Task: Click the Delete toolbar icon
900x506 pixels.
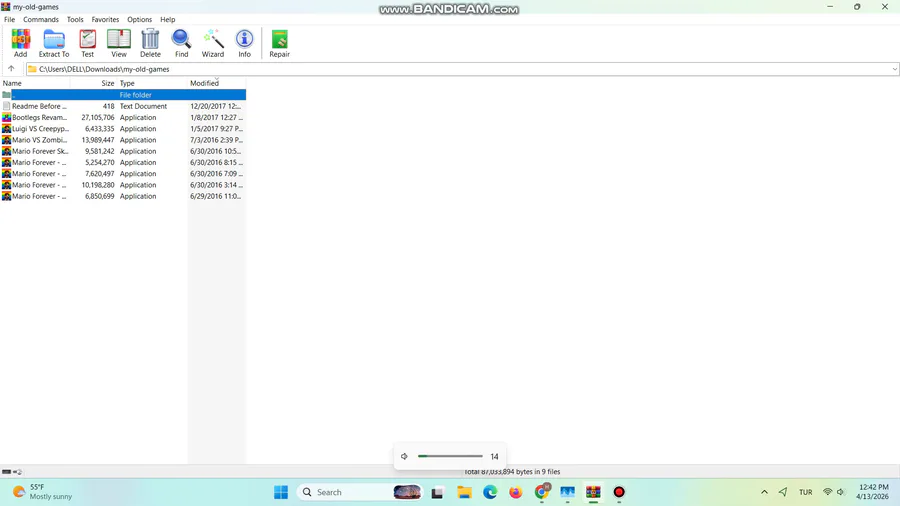Action: coord(150,43)
